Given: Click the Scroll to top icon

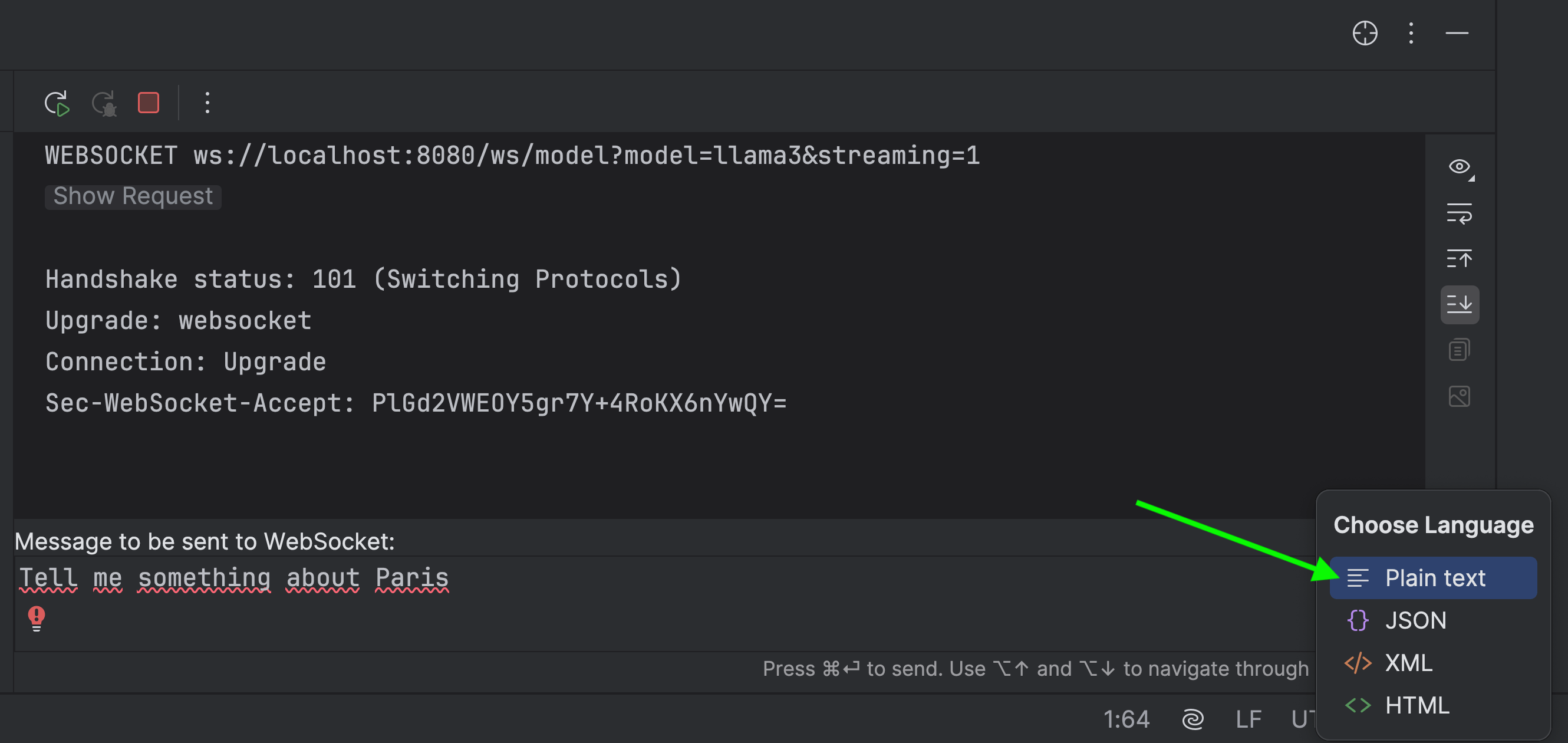Looking at the screenshot, I should (1460, 259).
